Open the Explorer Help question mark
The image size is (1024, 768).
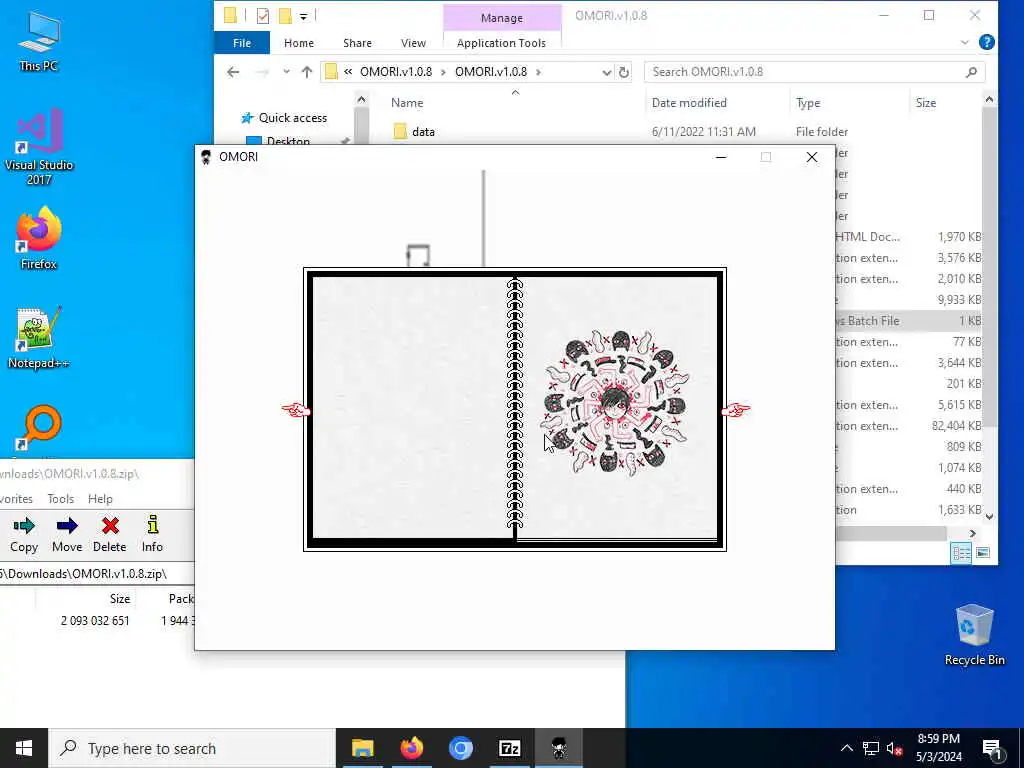click(x=987, y=42)
